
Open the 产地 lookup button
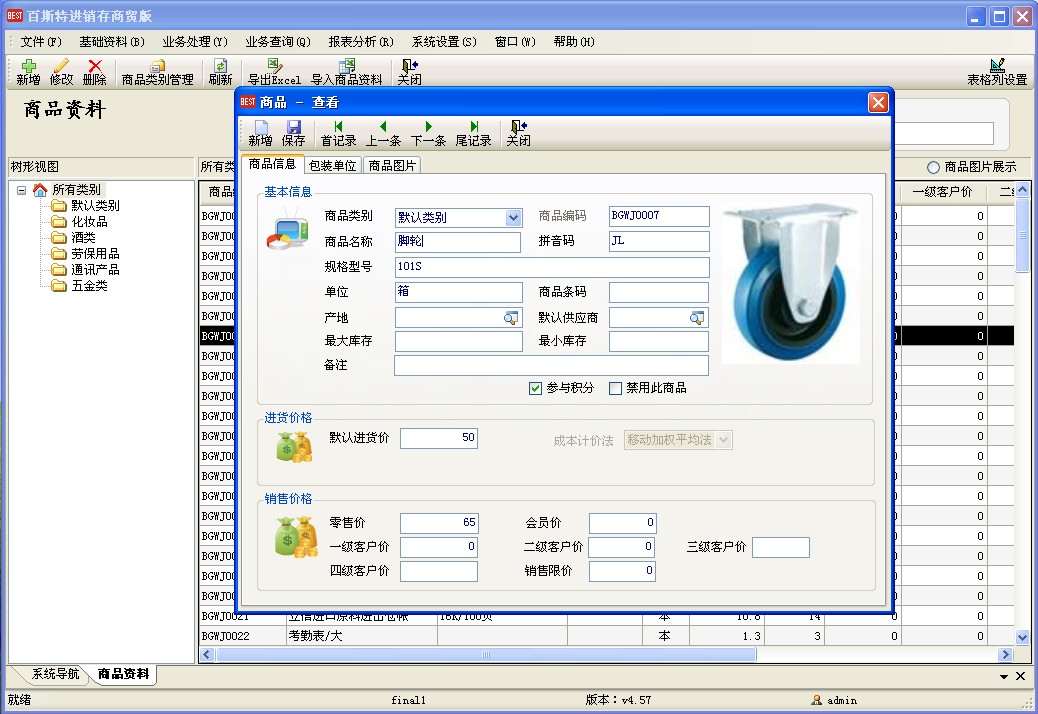(x=512, y=318)
